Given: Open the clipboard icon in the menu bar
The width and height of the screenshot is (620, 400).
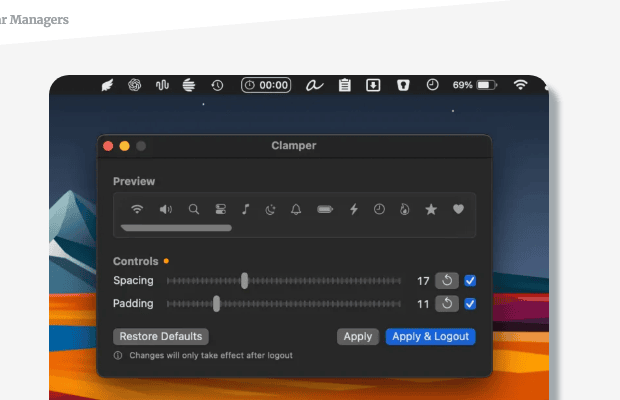Looking at the screenshot, I should (x=345, y=85).
